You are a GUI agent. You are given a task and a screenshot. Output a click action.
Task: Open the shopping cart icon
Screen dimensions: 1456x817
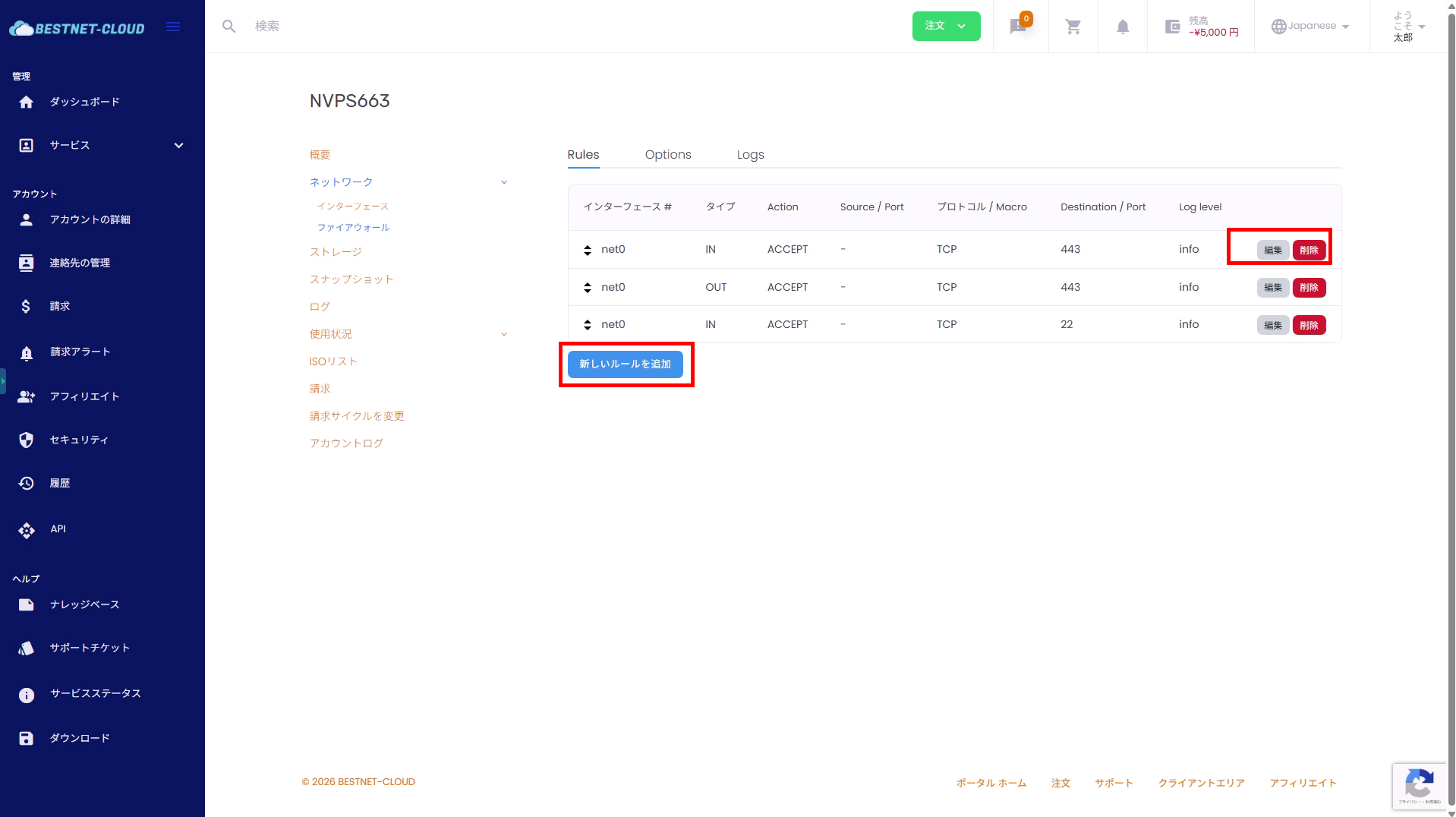[x=1073, y=27]
